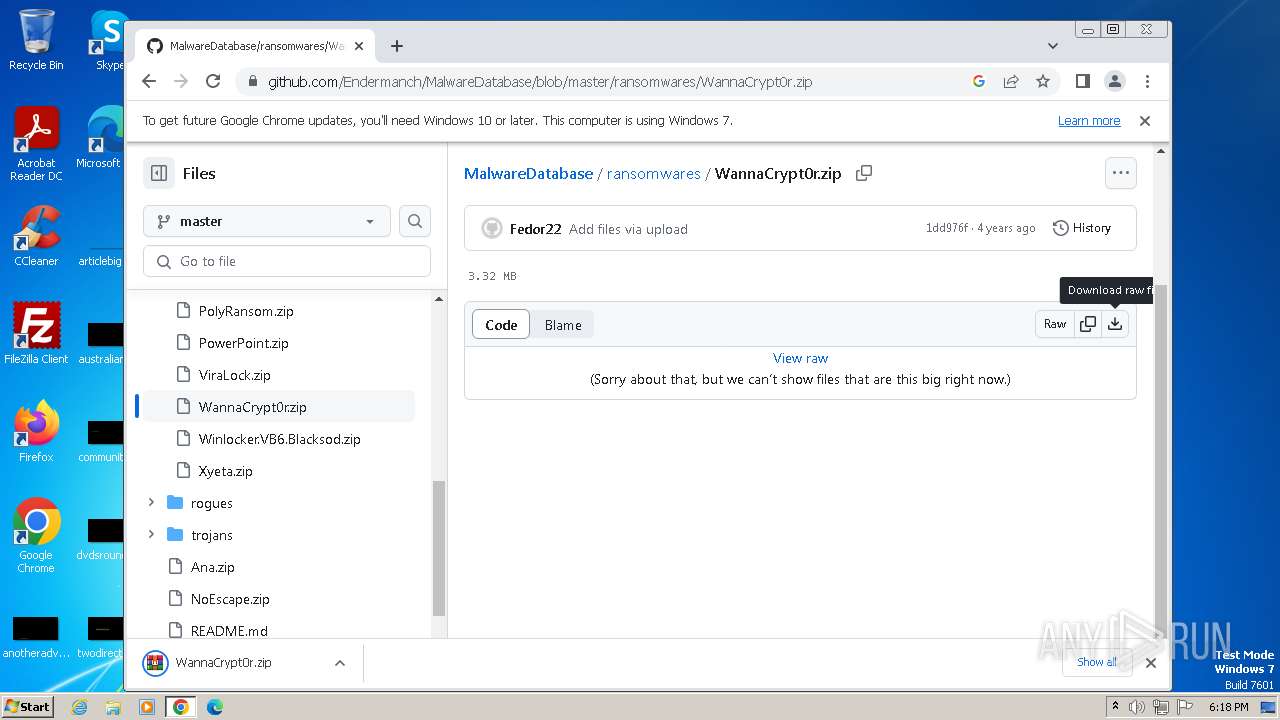Image resolution: width=1280 pixels, height=720 pixels.
Task: Switch to Blame view tab
Action: tap(563, 325)
